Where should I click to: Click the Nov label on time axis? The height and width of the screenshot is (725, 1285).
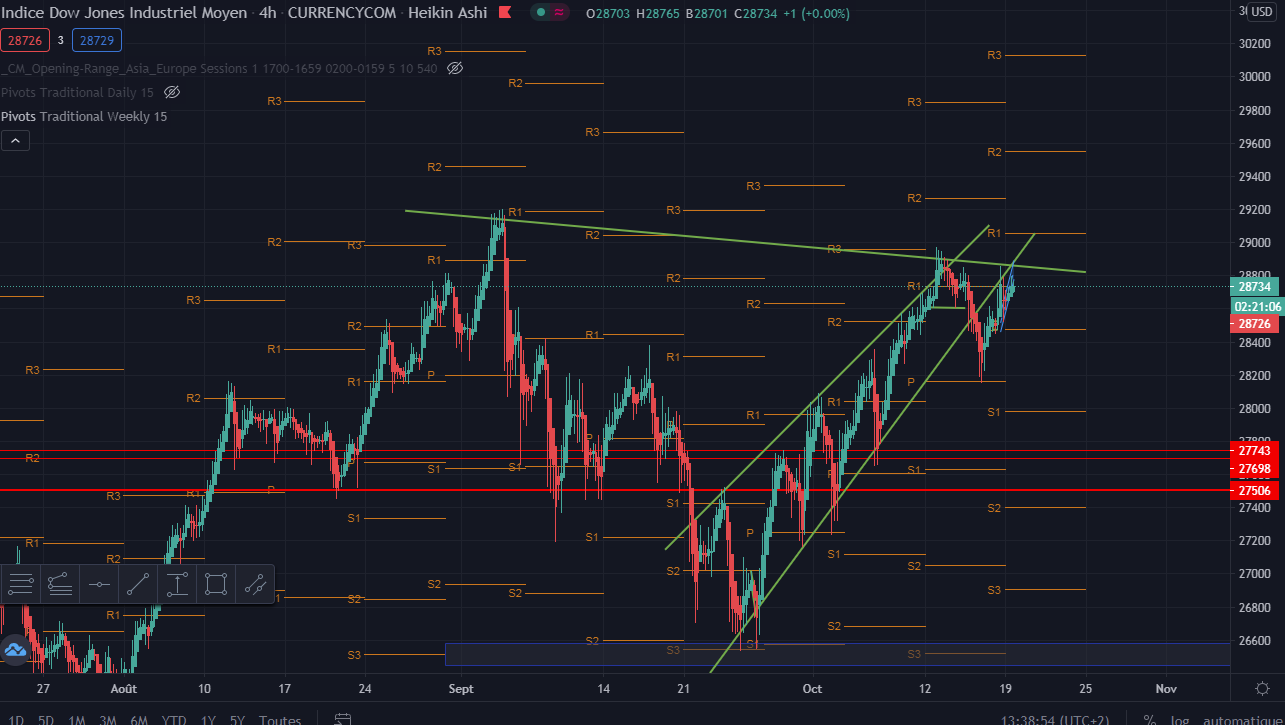click(1165, 688)
